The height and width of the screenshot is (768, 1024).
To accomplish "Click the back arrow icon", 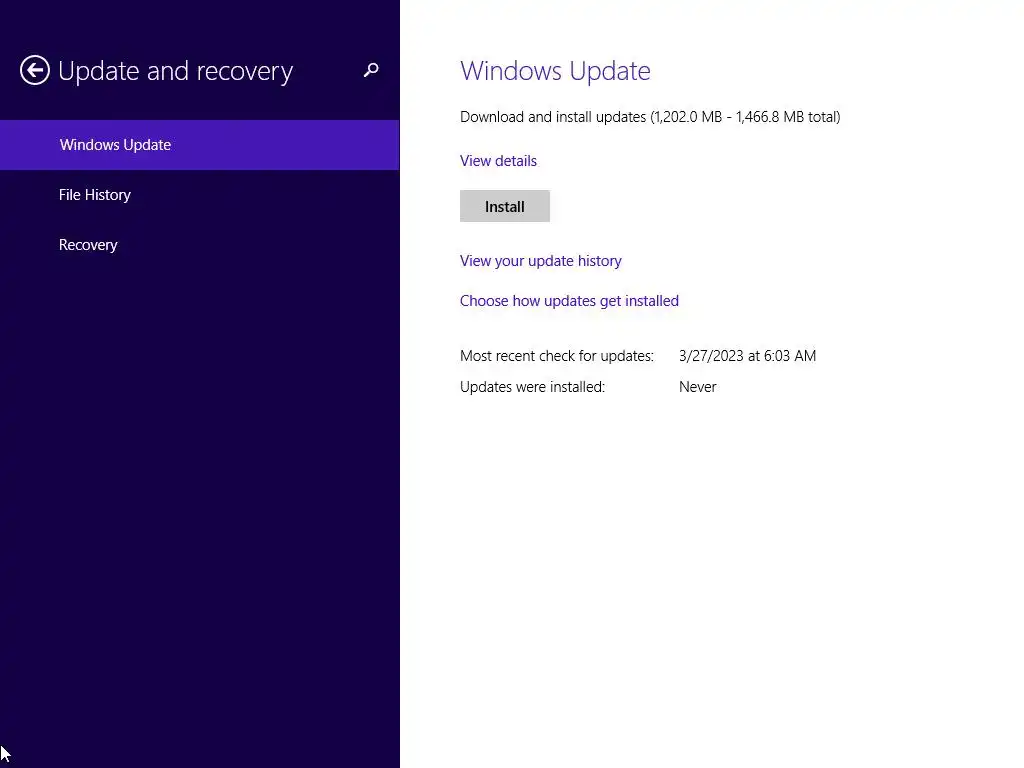I will [x=35, y=70].
